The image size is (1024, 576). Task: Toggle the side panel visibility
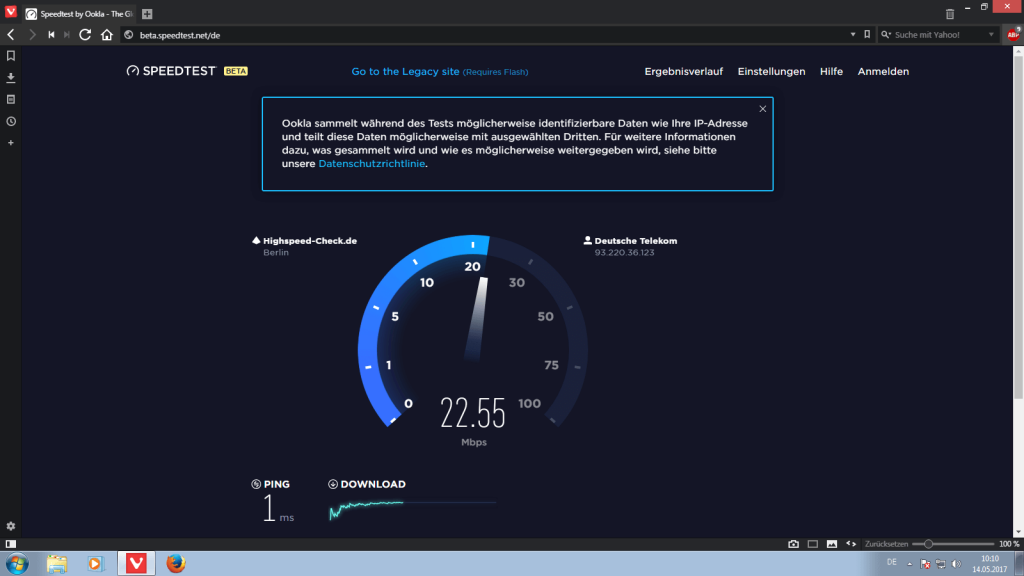pyautogui.click(x=10, y=544)
